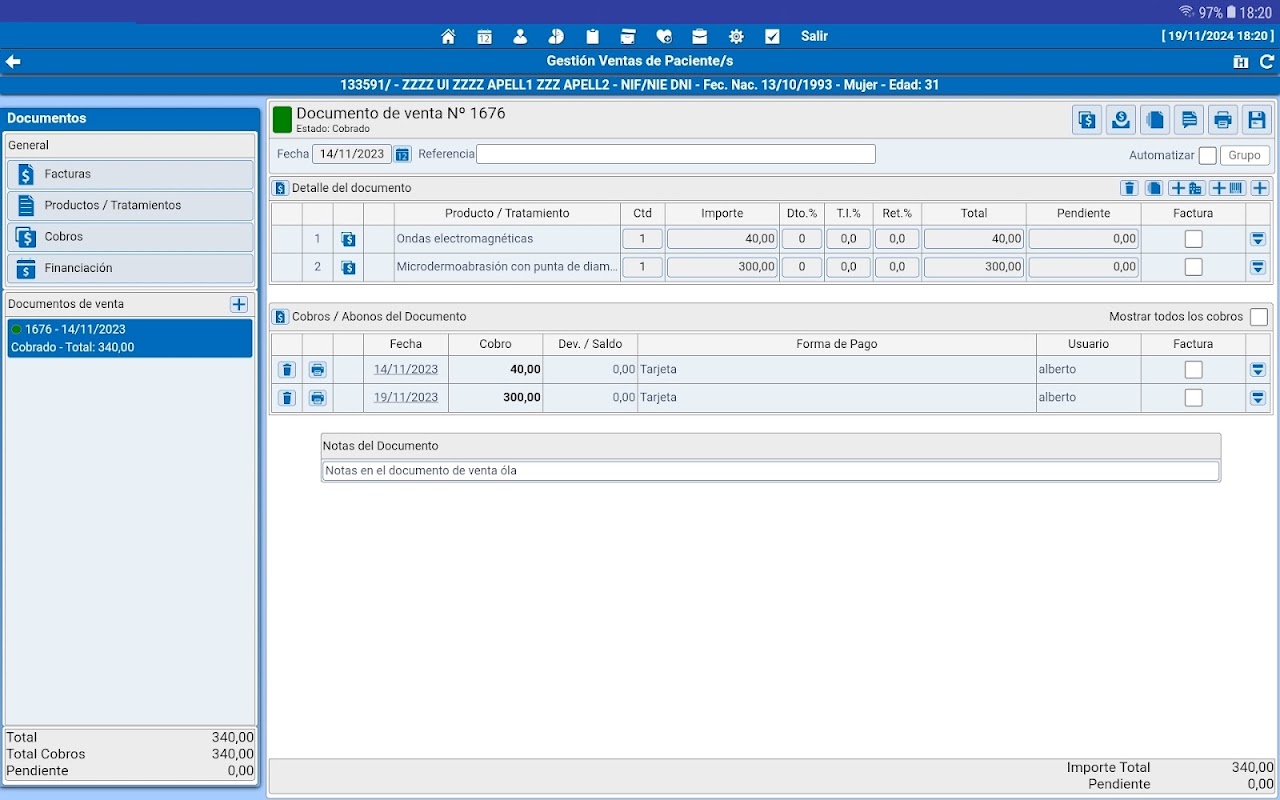Click the print icon in document header

[x=1222, y=120]
